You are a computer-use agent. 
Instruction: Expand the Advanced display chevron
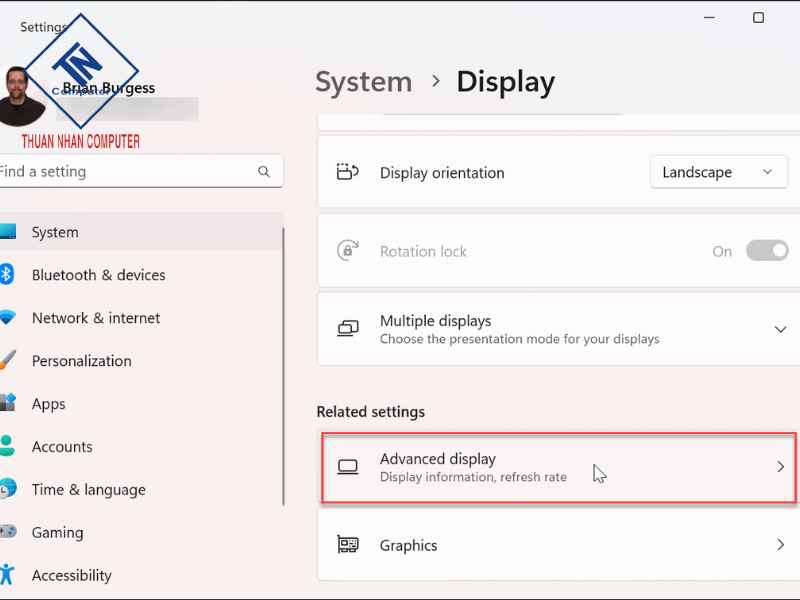tap(782, 466)
